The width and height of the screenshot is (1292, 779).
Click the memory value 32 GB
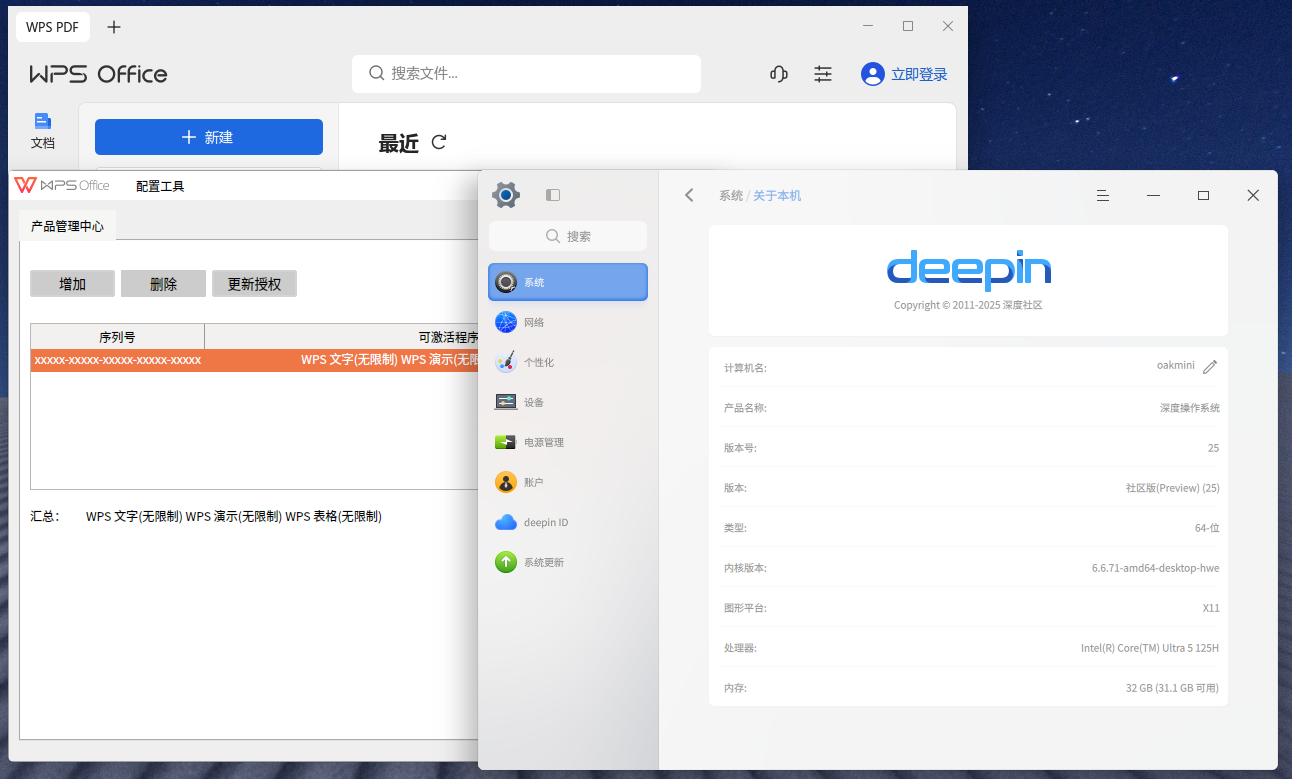coord(1172,688)
